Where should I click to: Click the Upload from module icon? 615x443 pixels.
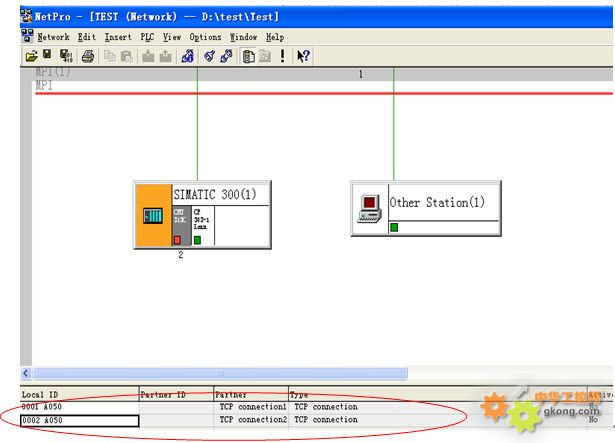[165, 56]
